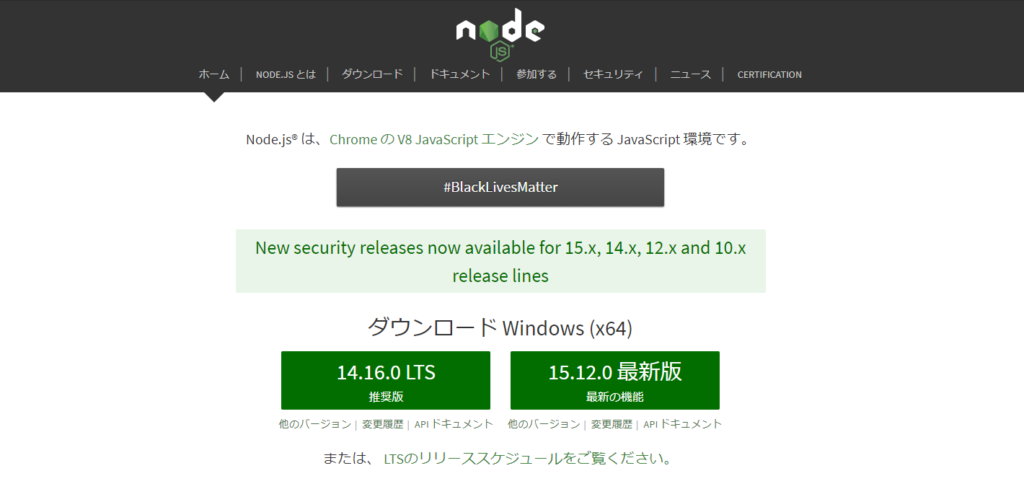
Task: Open the new security releases announcement
Action: pos(500,261)
